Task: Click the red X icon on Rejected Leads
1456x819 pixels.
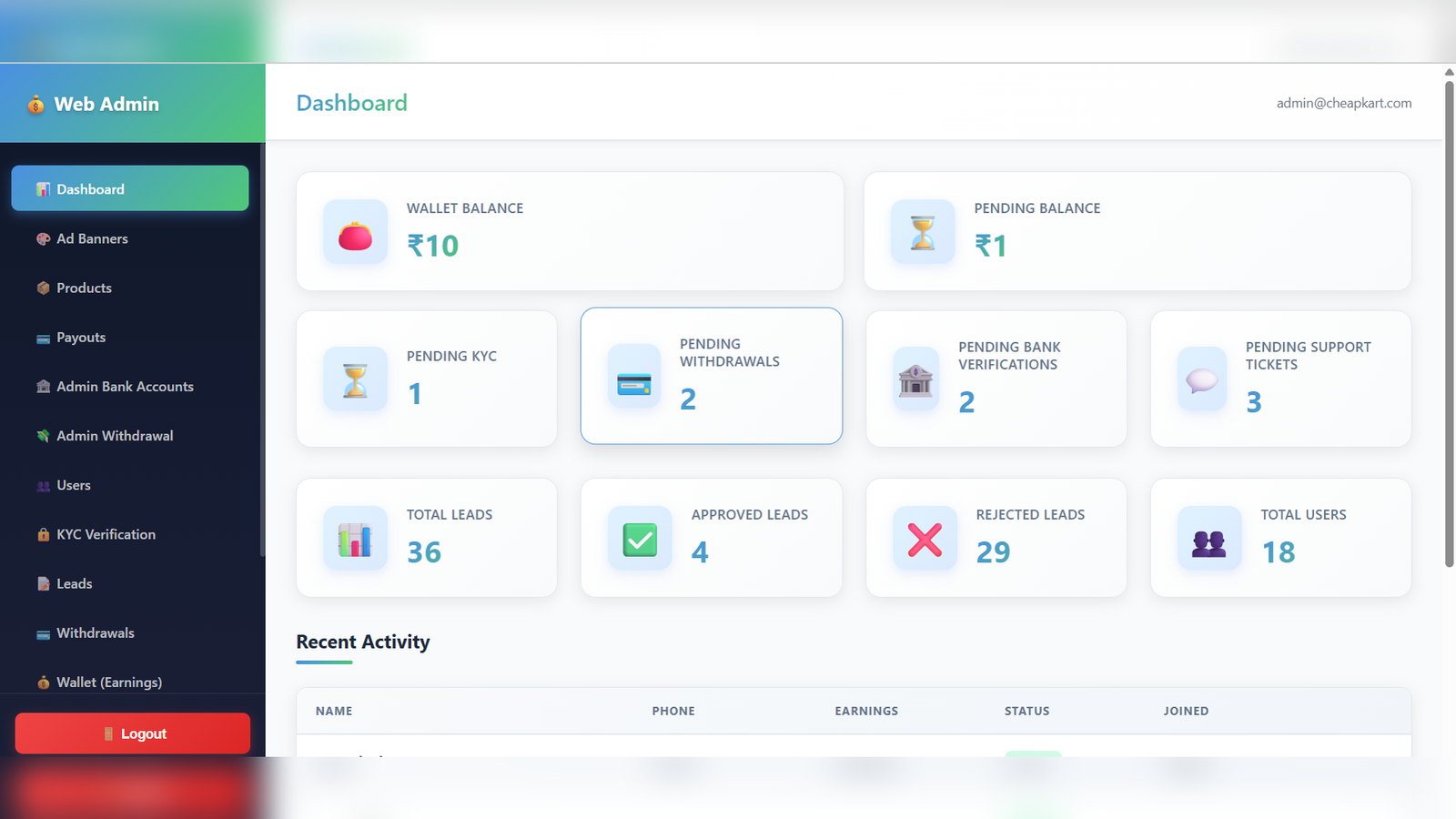Action: [925, 540]
